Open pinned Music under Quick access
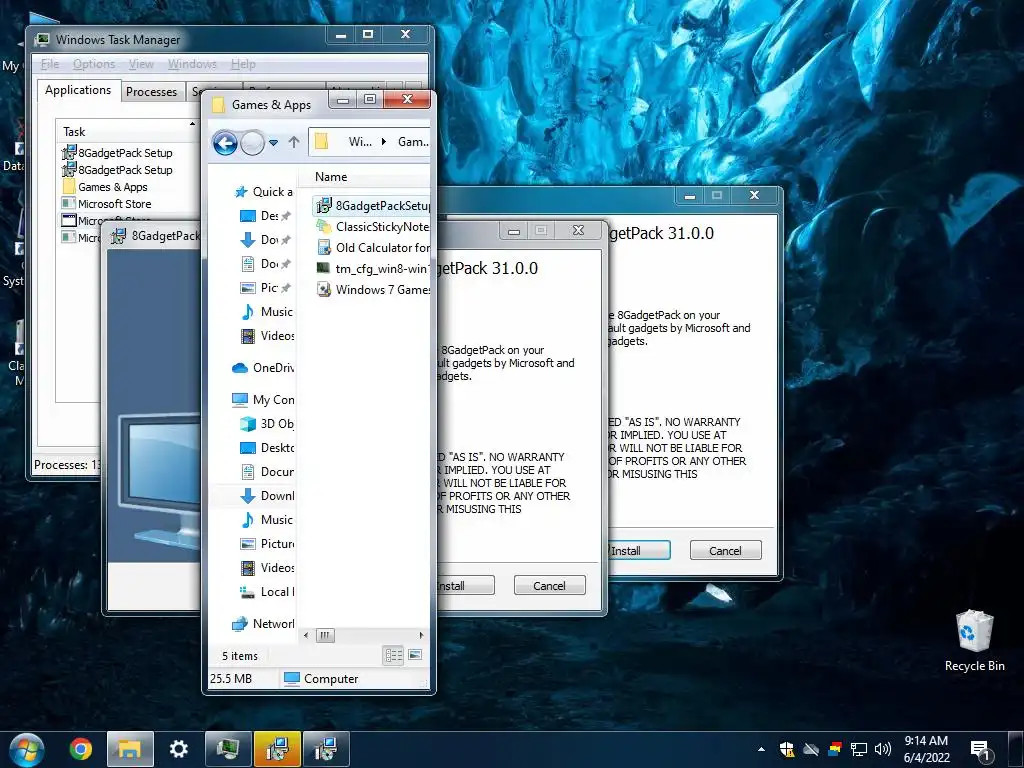This screenshot has width=1024, height=768. pos(267,312)
